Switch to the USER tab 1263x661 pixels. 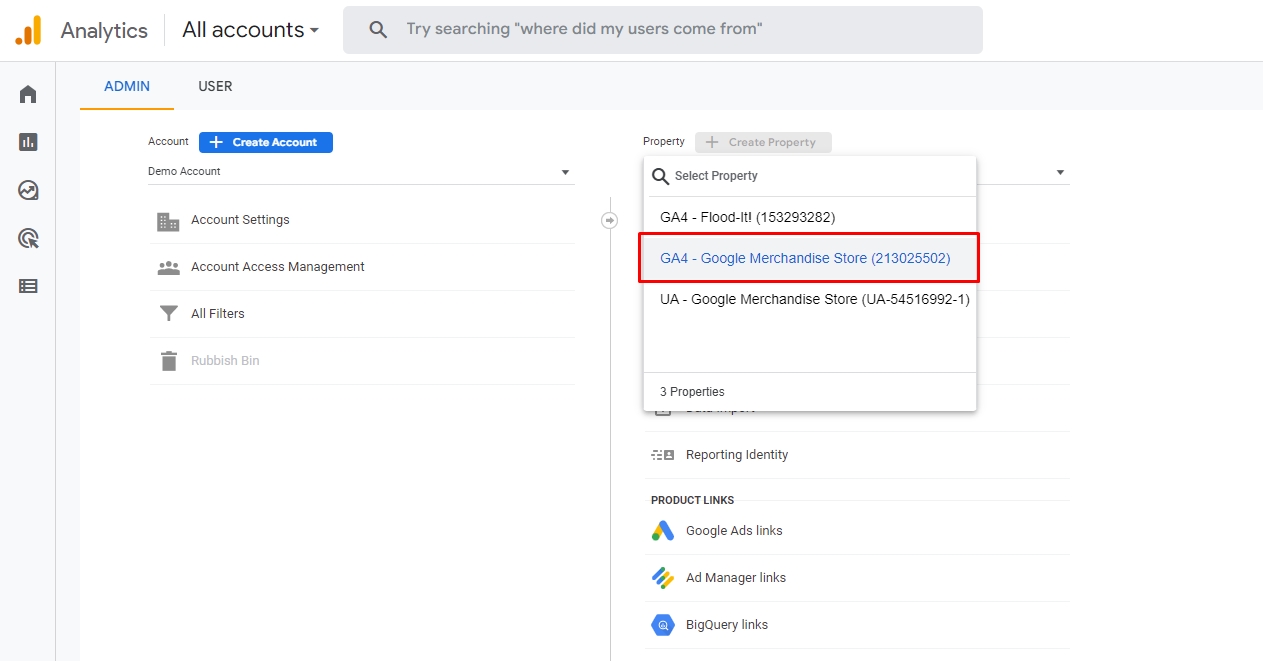(215, 86)
